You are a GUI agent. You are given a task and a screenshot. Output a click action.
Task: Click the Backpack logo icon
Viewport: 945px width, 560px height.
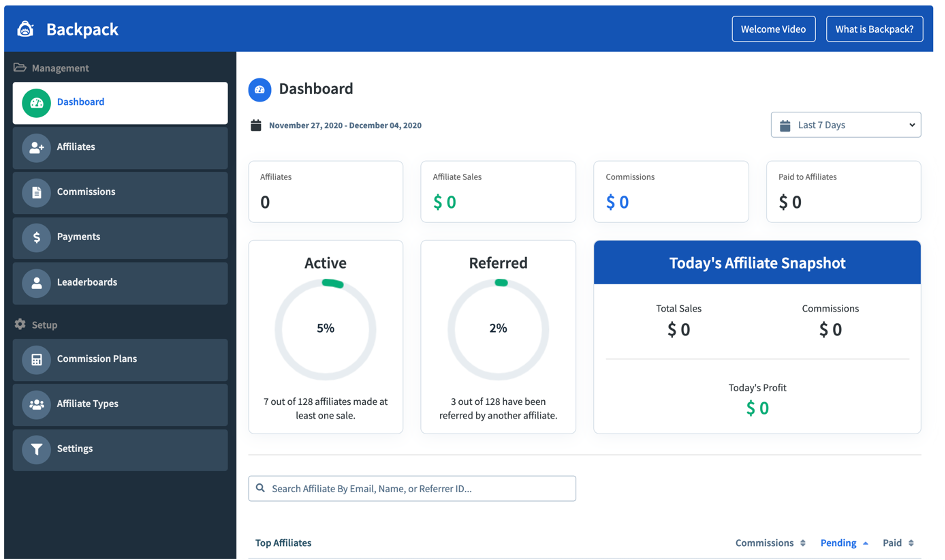click(x=25, y=29)
